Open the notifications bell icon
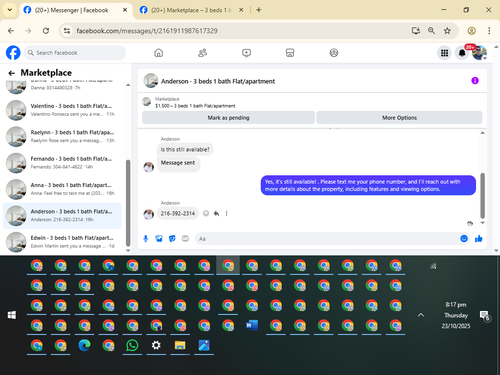Viewport: 500px width, 375px height. tap(462, 53)
